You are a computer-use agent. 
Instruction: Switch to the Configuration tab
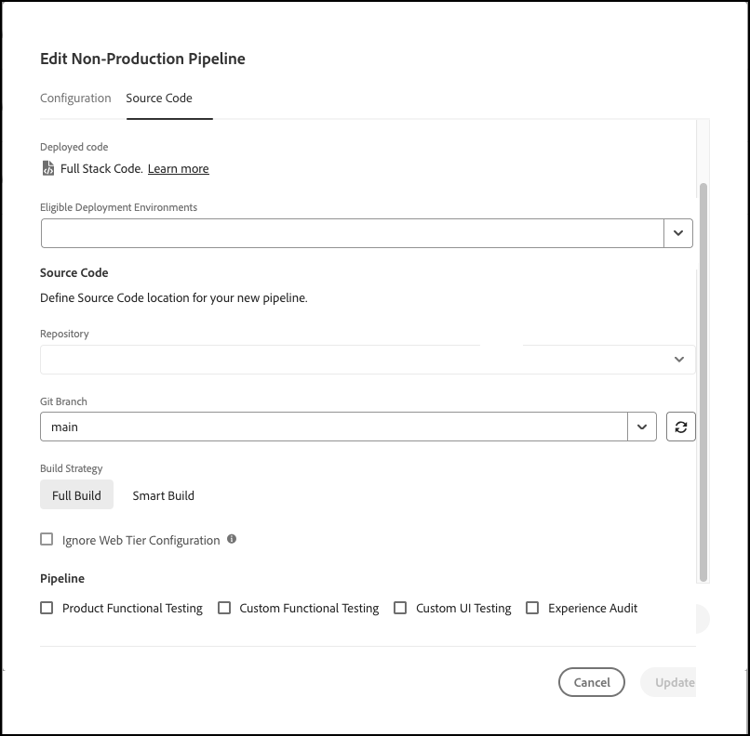coord(75,98)
